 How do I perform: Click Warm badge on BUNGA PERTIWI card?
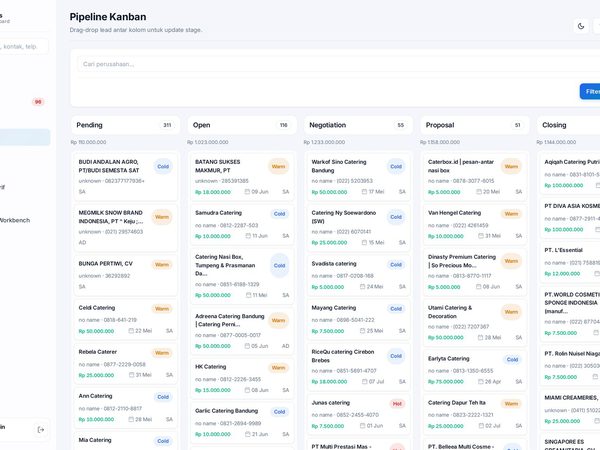click(x=162, y=265)
